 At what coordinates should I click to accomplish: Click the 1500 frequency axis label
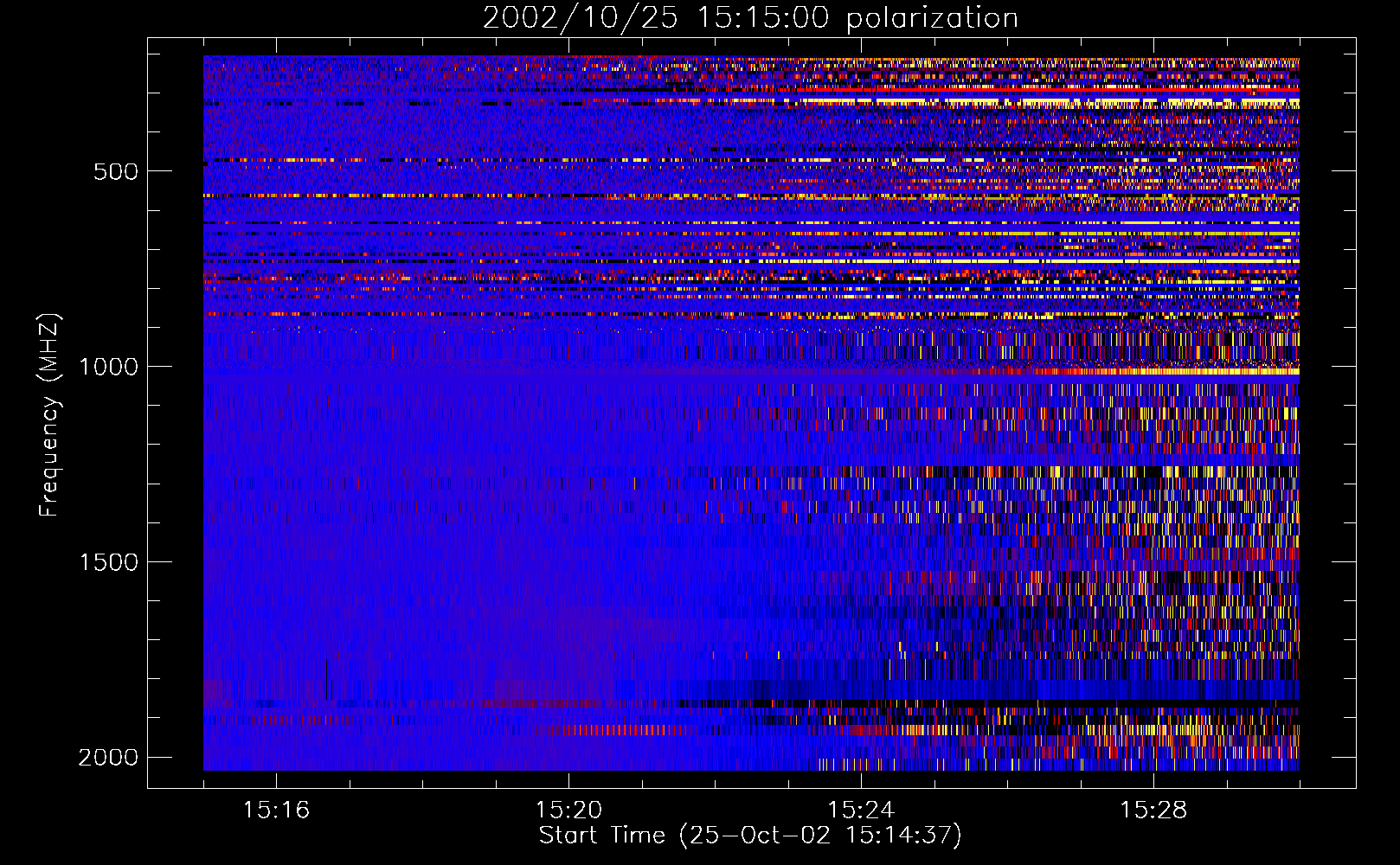(x=108, y=562)
